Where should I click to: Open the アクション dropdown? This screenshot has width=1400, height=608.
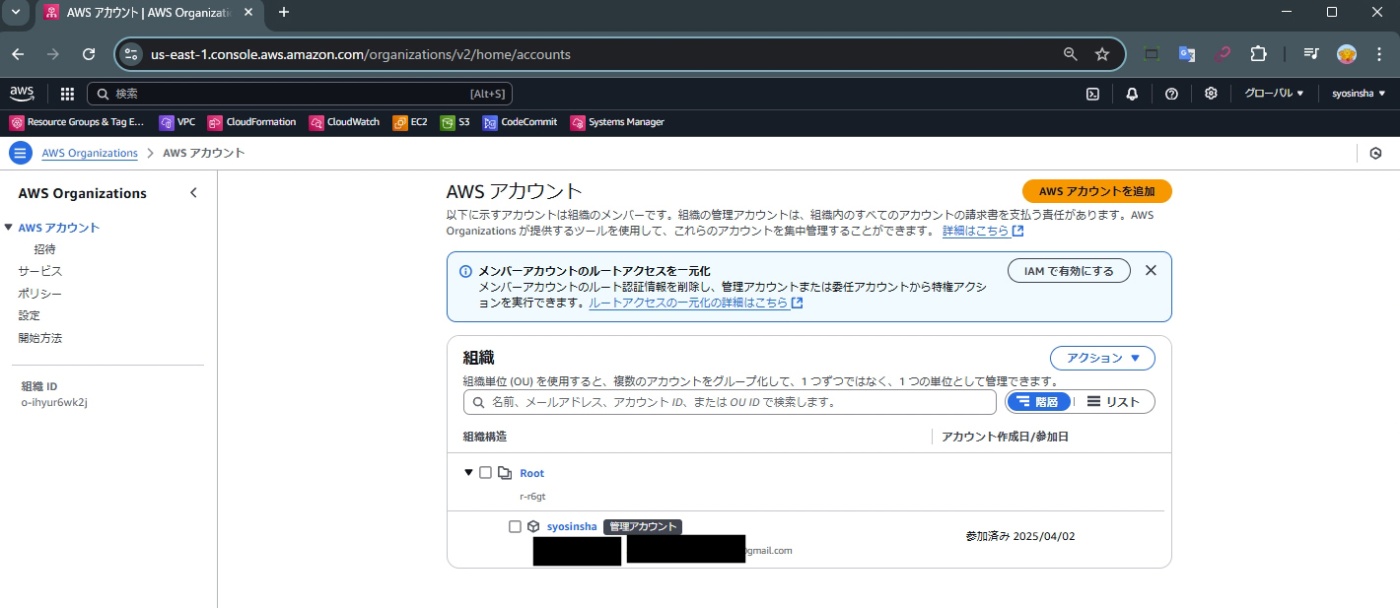1102,358
